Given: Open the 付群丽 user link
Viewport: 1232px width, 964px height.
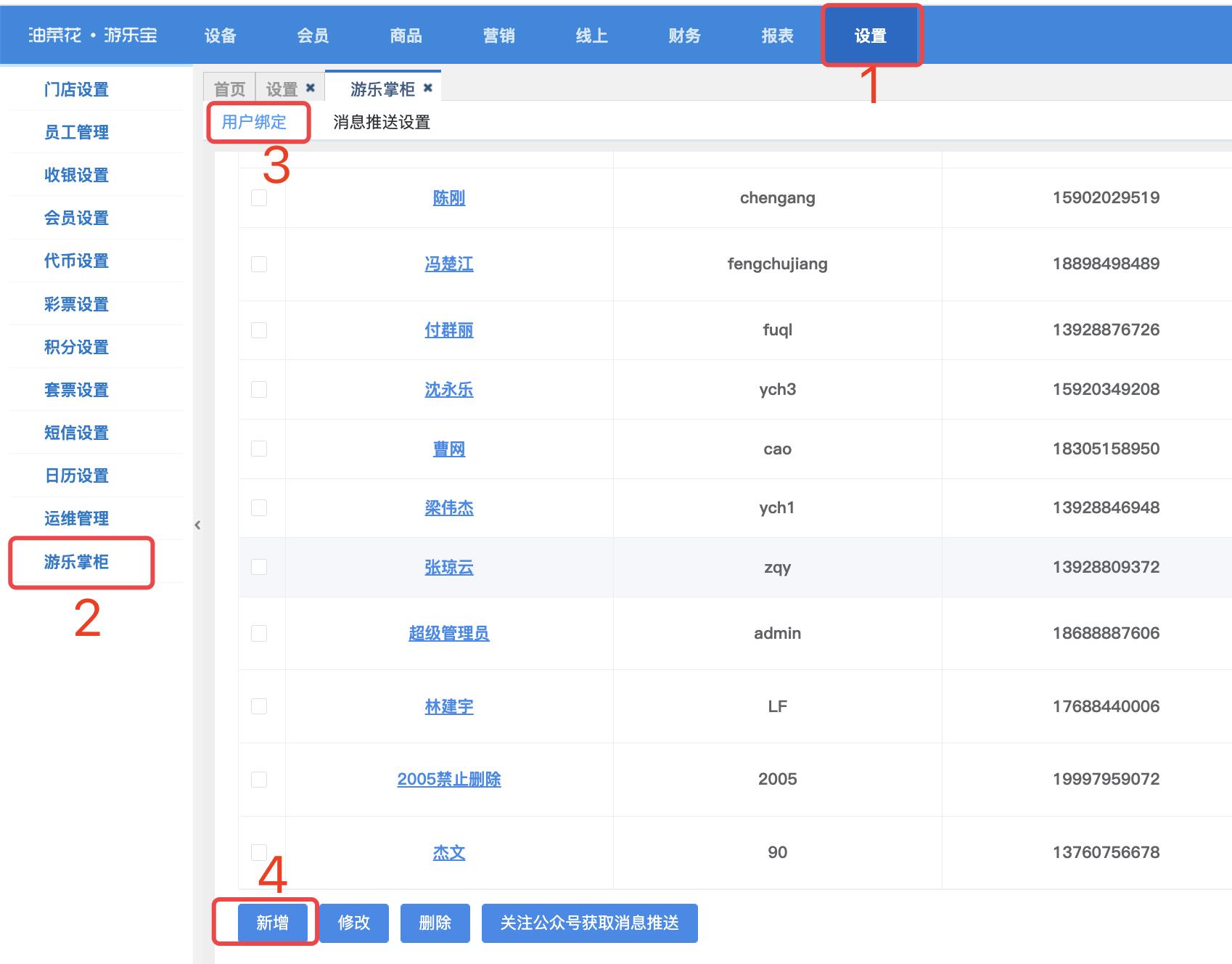Looking at the screenshot, I should point(449,330).
